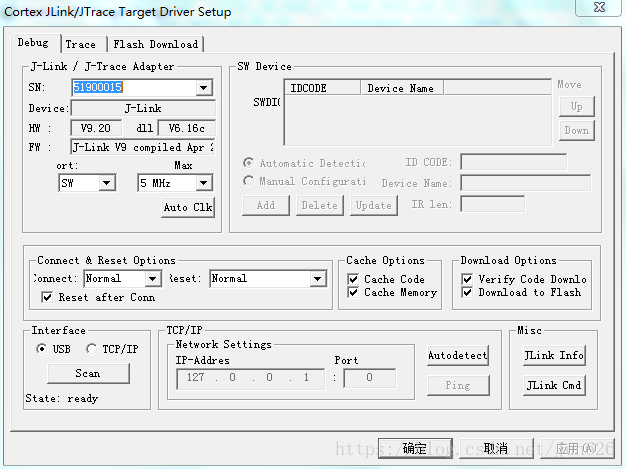Screen dimensions: 626x469
Task: Toggle Verify Code Download checkbox
Action: tap(467, 279)
